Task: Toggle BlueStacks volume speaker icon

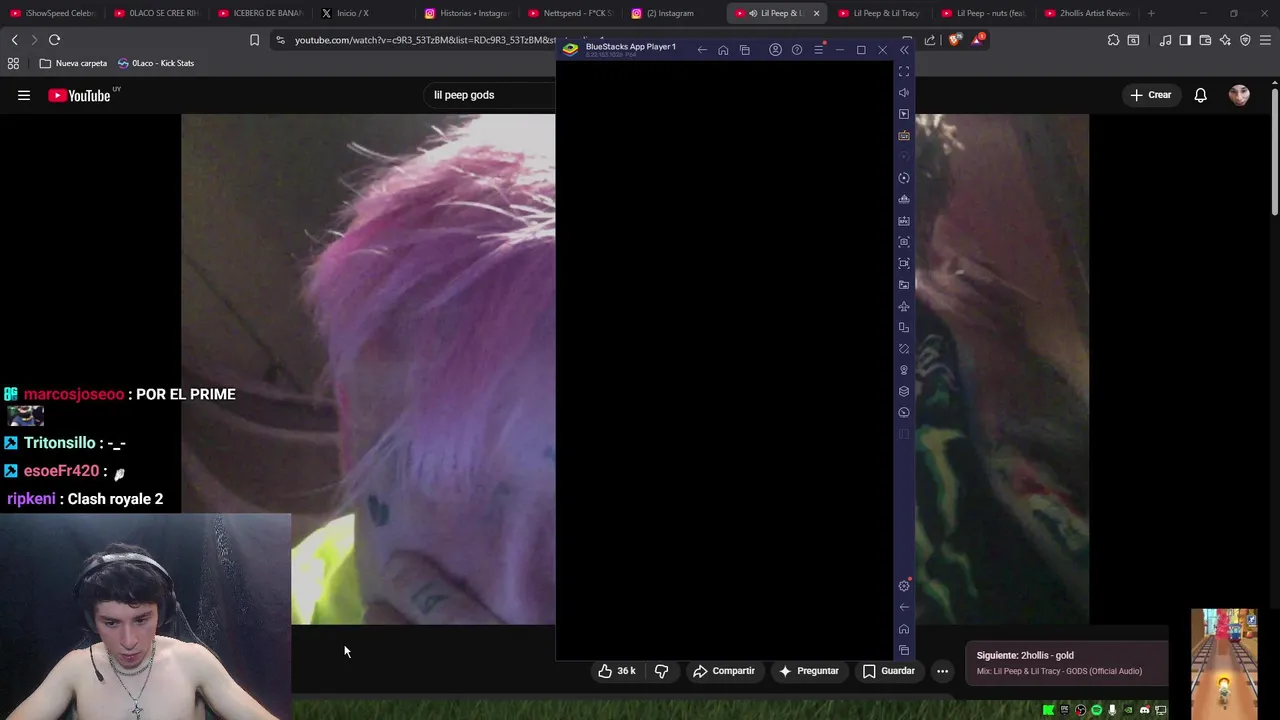Action: pyautogui.click(x=904, y=93)
